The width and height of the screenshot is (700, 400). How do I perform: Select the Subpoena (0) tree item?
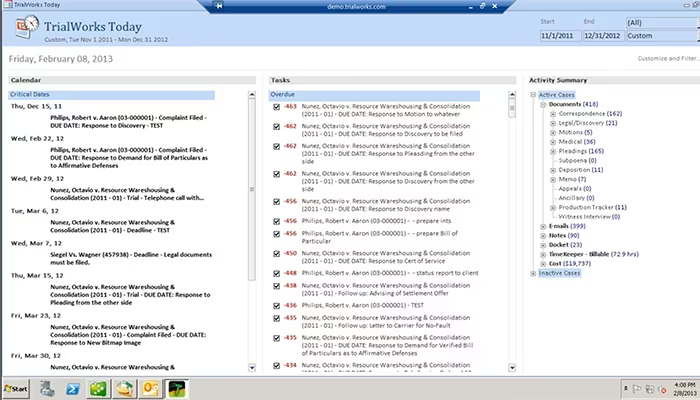tap(577, 160)
